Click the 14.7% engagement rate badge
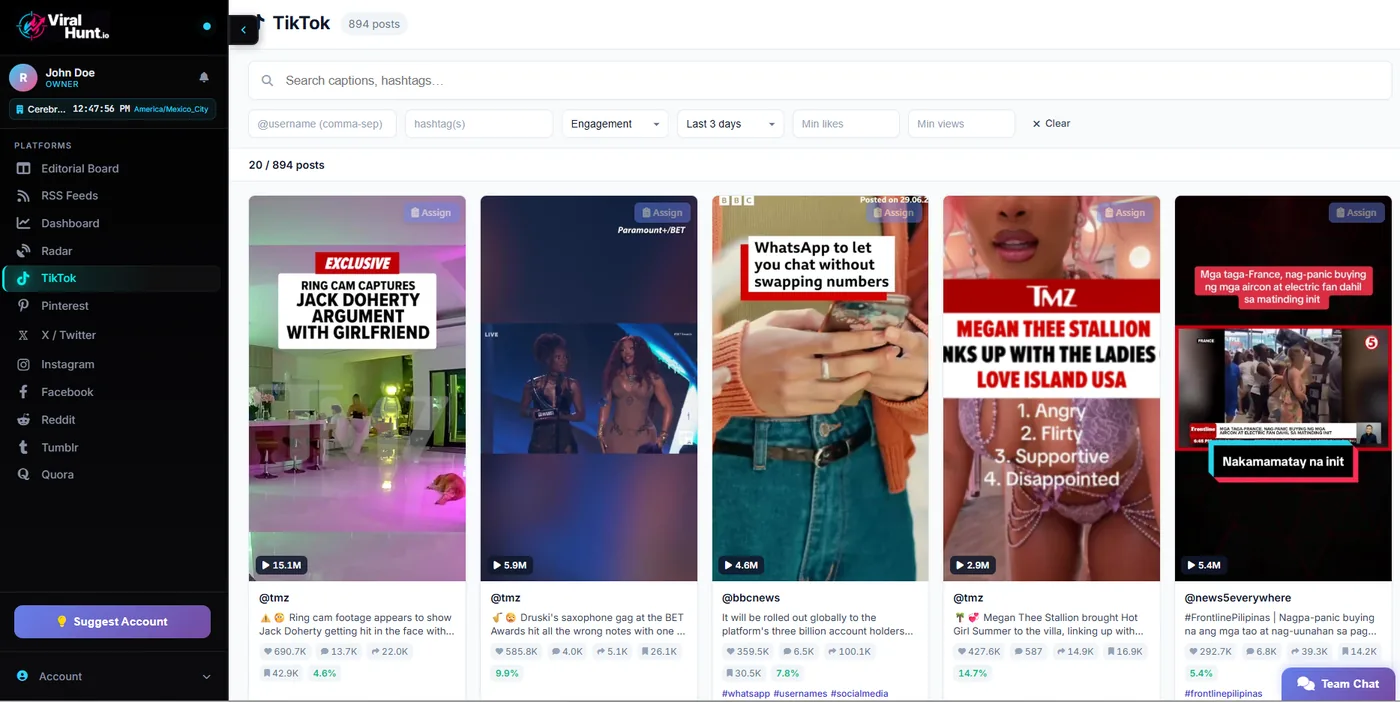 pyautogui.click(x=973, y=673)
